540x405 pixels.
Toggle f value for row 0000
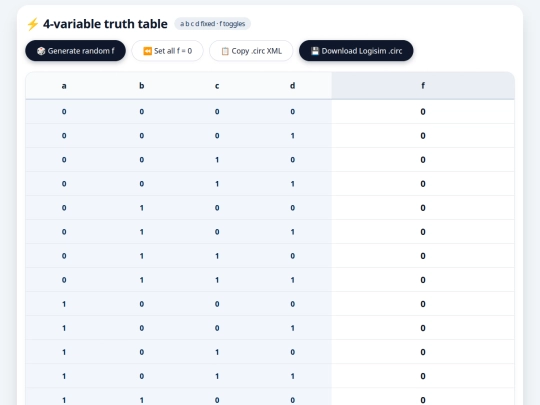click(x=423, y=112)
